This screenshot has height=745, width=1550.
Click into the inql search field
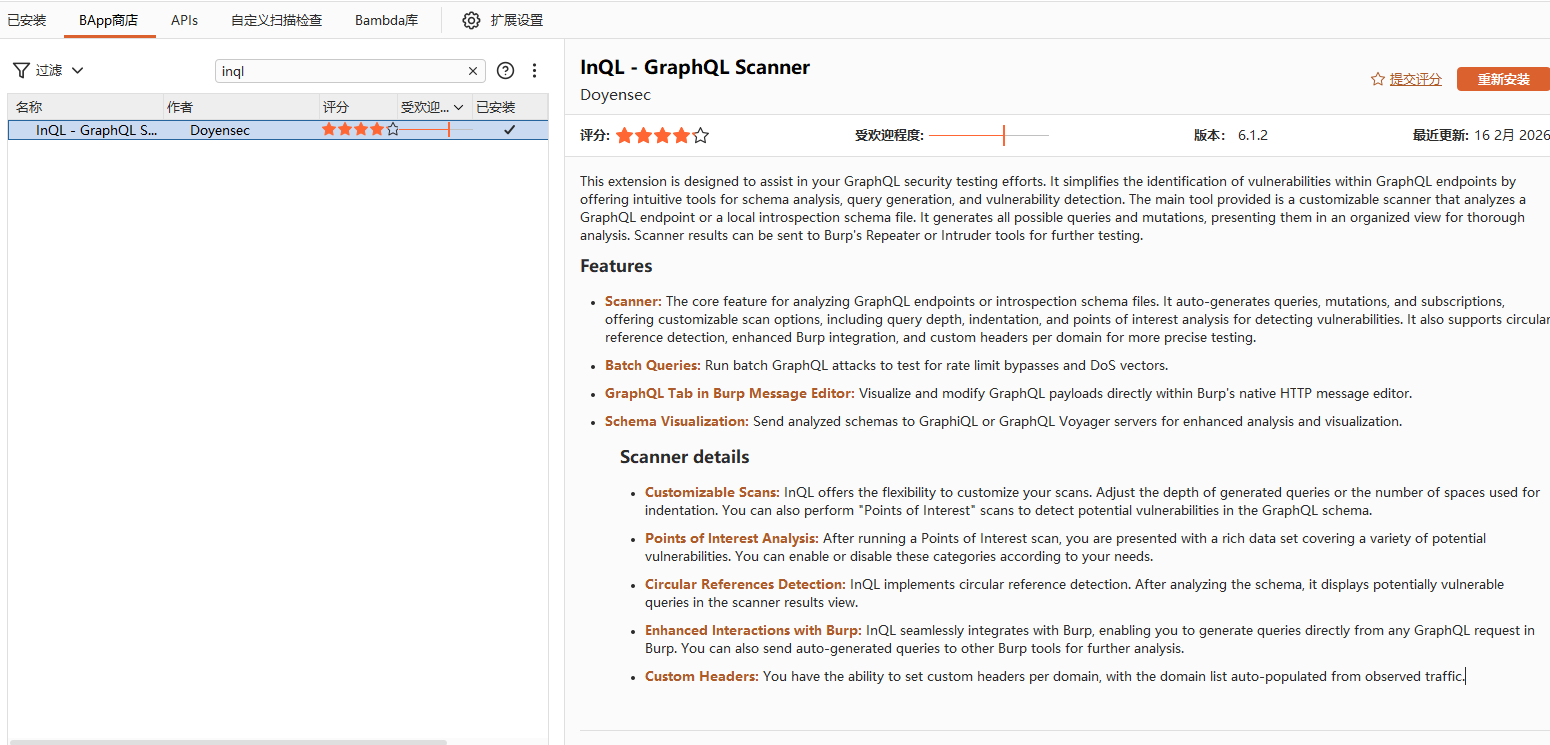[340, 71]
